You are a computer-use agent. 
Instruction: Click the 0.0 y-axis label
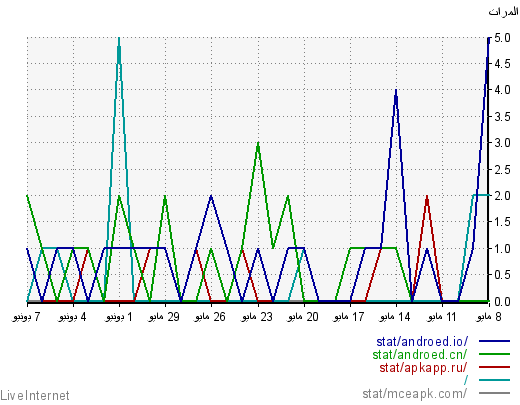click(x=502, y=302)
